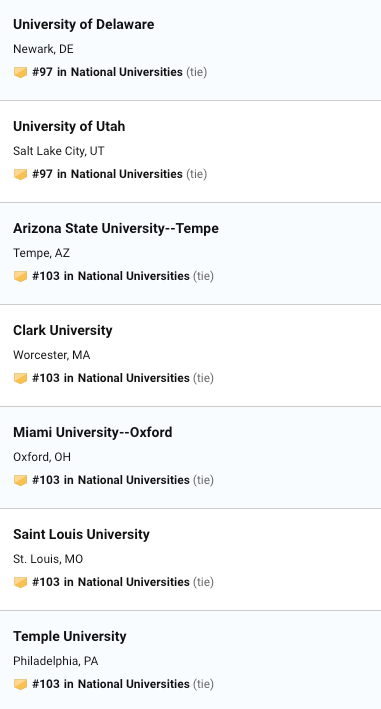This screenshot has width=381, height=709.
Task: Open Arizona State University--Tempe profile
Action: click(x=116, y=228)
